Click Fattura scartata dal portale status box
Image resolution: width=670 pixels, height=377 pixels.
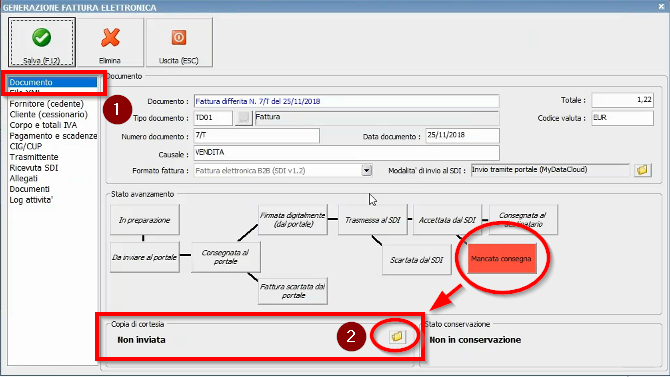point(293,291)
